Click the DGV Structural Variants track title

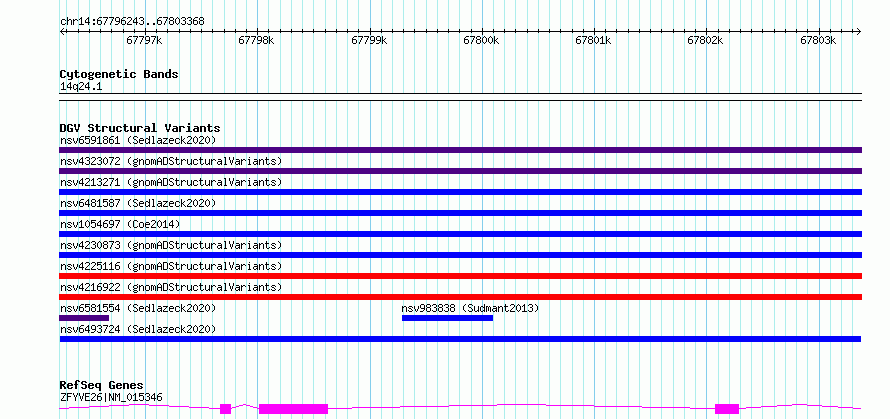click(x=140, y=128)
